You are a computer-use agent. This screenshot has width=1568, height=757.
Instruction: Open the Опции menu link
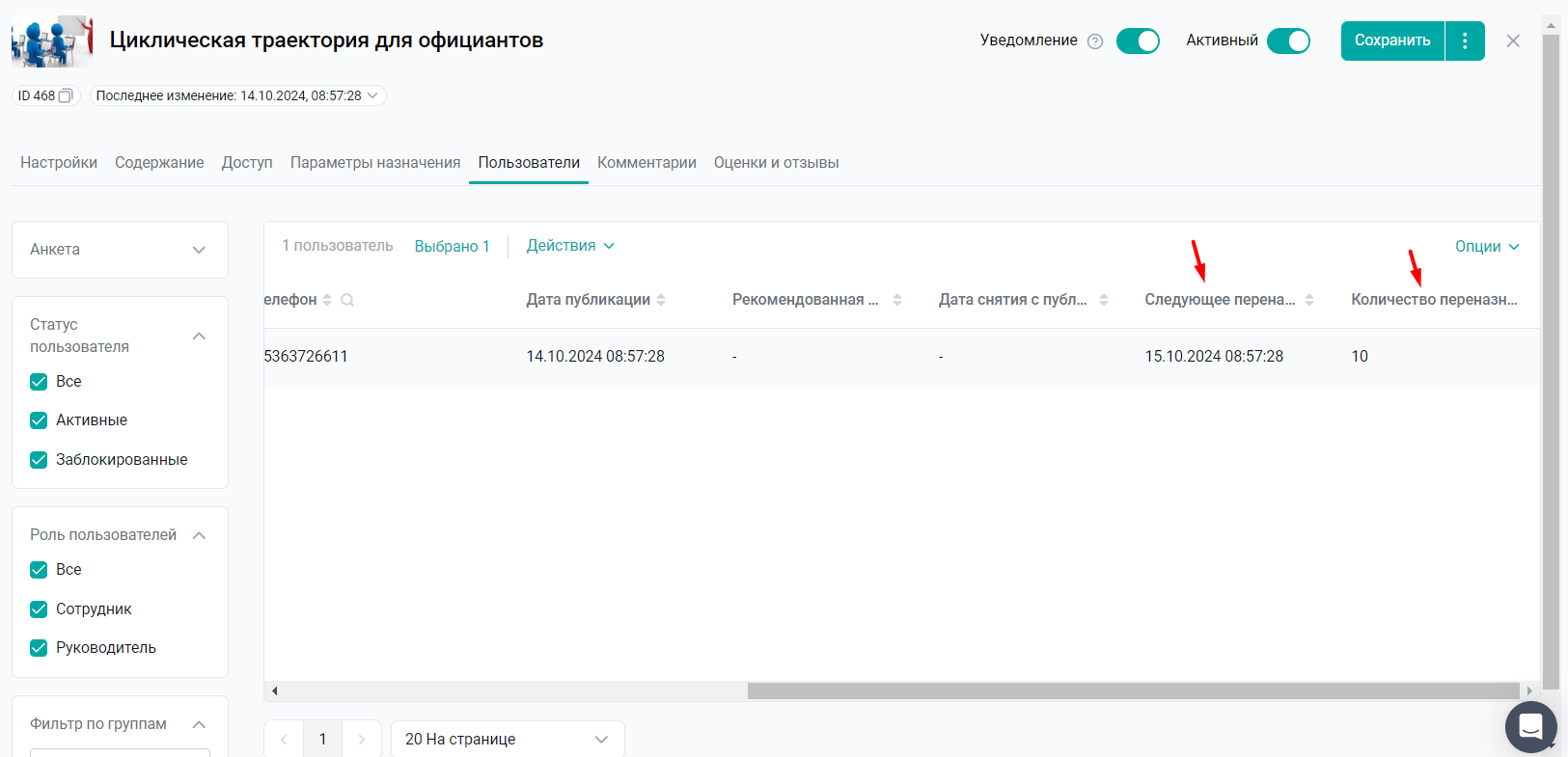point(1486,246)
